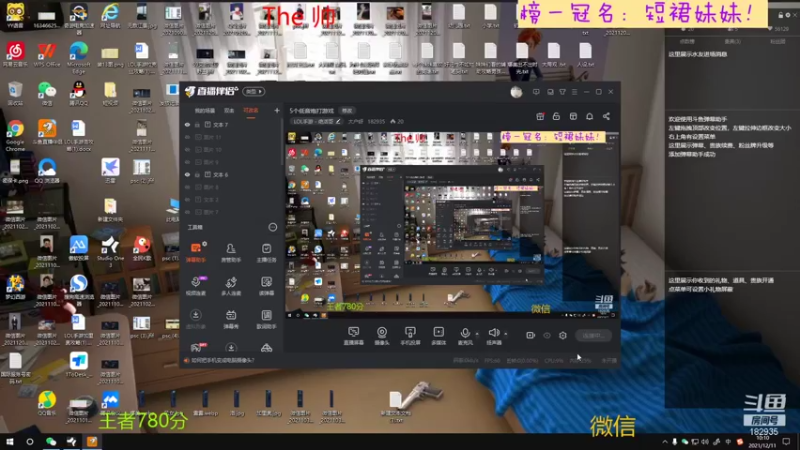Open the 主播任务 tool
The width and height of the screenshot is (800, 450).
[x=266, y=253]
